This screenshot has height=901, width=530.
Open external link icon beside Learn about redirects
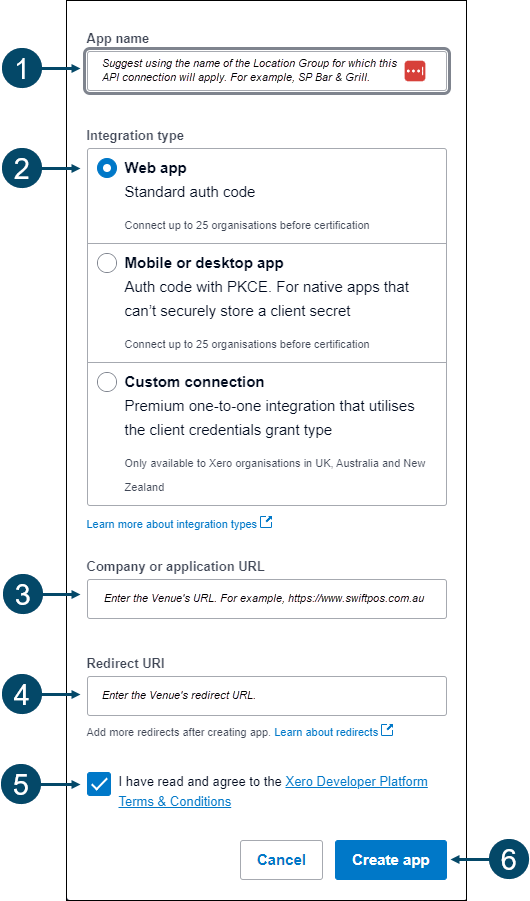click(x=387, y=730)
